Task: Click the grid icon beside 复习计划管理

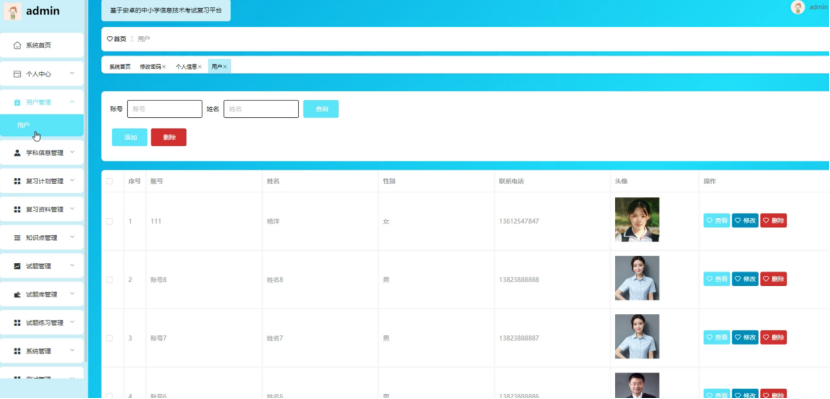Action: [17, 181]
